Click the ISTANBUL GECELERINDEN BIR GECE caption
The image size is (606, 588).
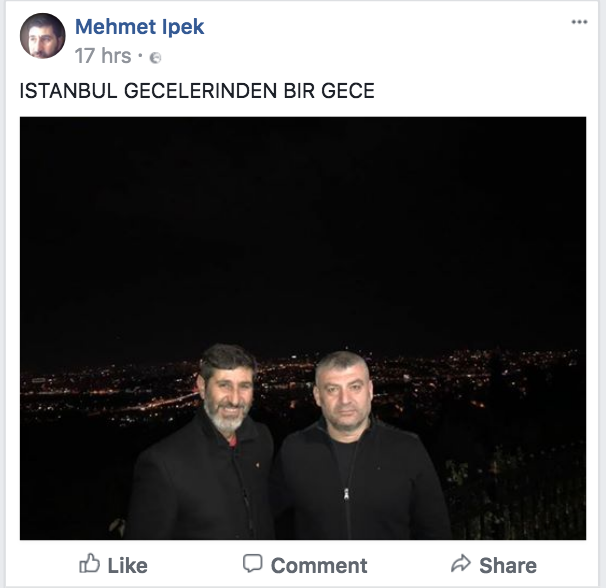[197, 91]
